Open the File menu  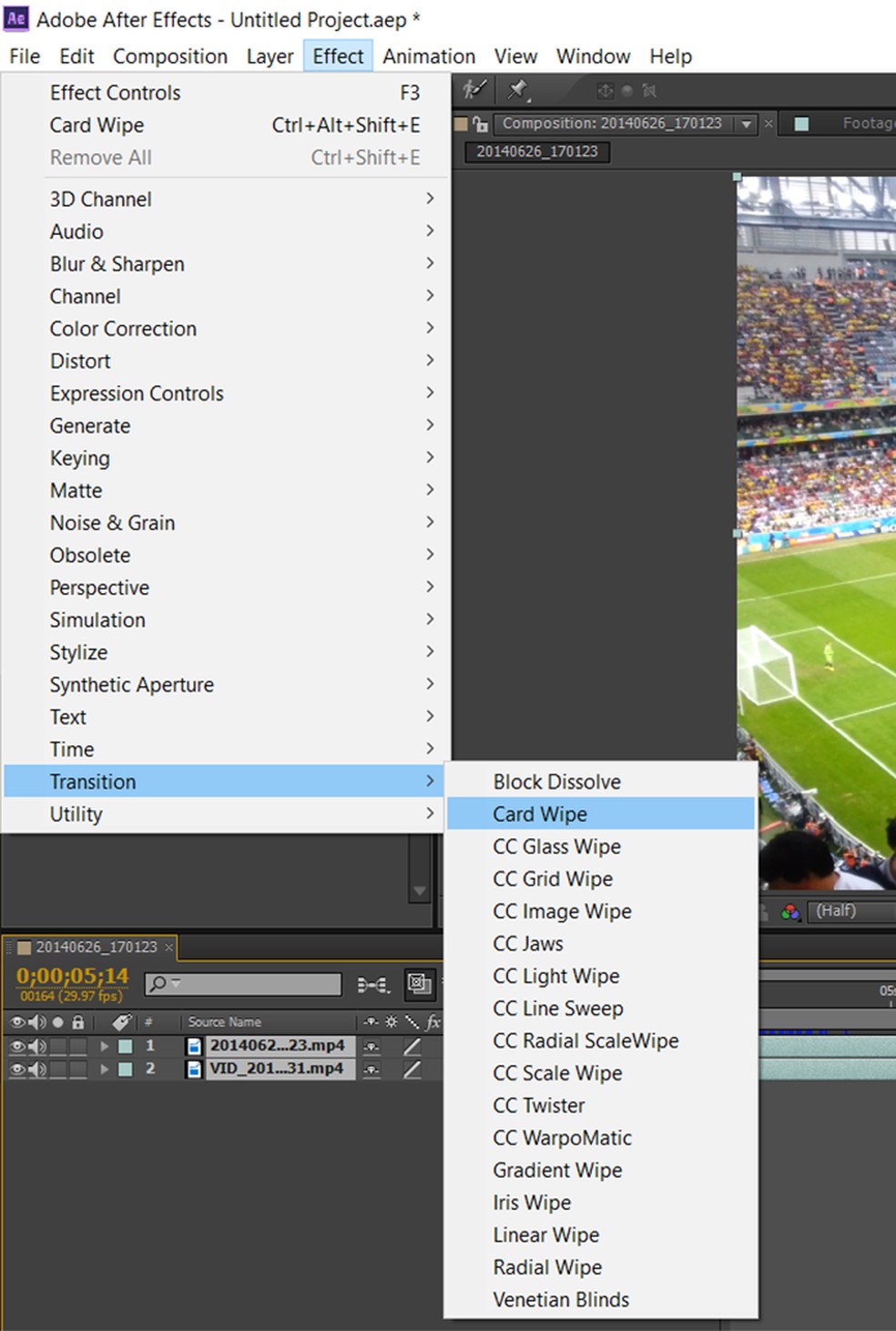tap(25, 56)
